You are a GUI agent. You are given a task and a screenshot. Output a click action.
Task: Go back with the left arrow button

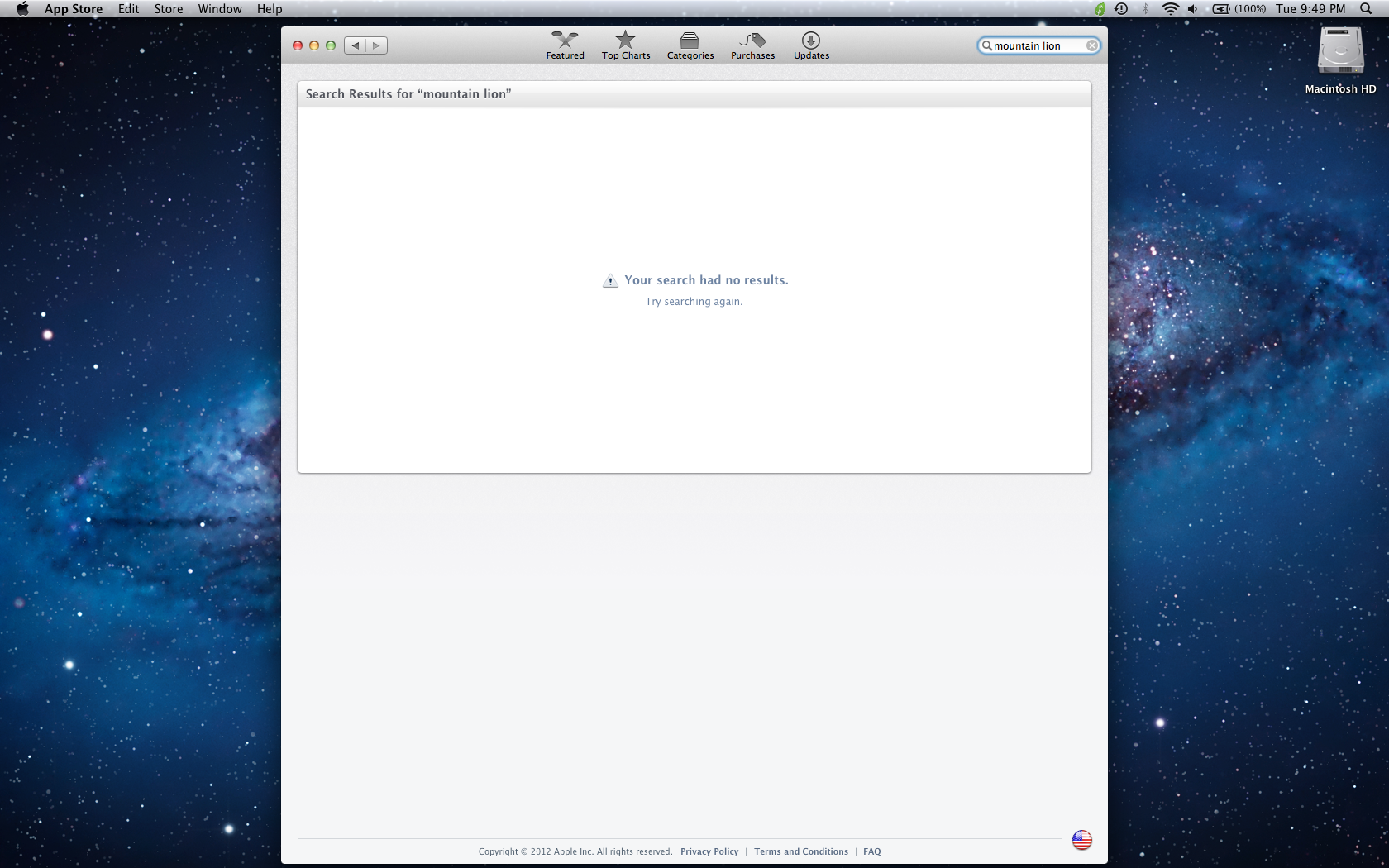(x=356, y=45)
